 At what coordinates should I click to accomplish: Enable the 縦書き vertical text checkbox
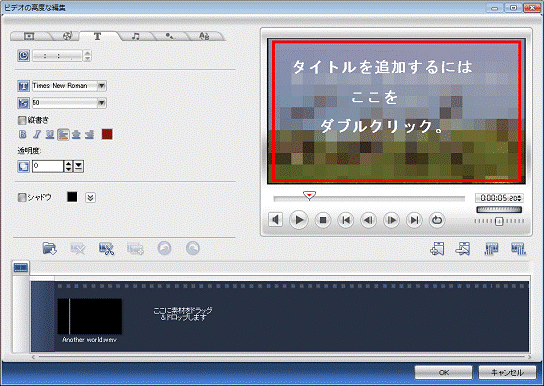[22, 120]
